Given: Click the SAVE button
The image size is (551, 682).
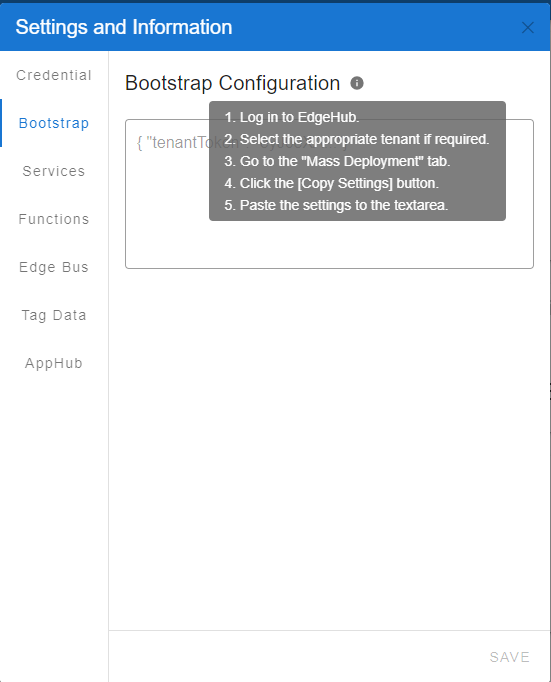Looking at the screenshot, I should coord(509,657).
